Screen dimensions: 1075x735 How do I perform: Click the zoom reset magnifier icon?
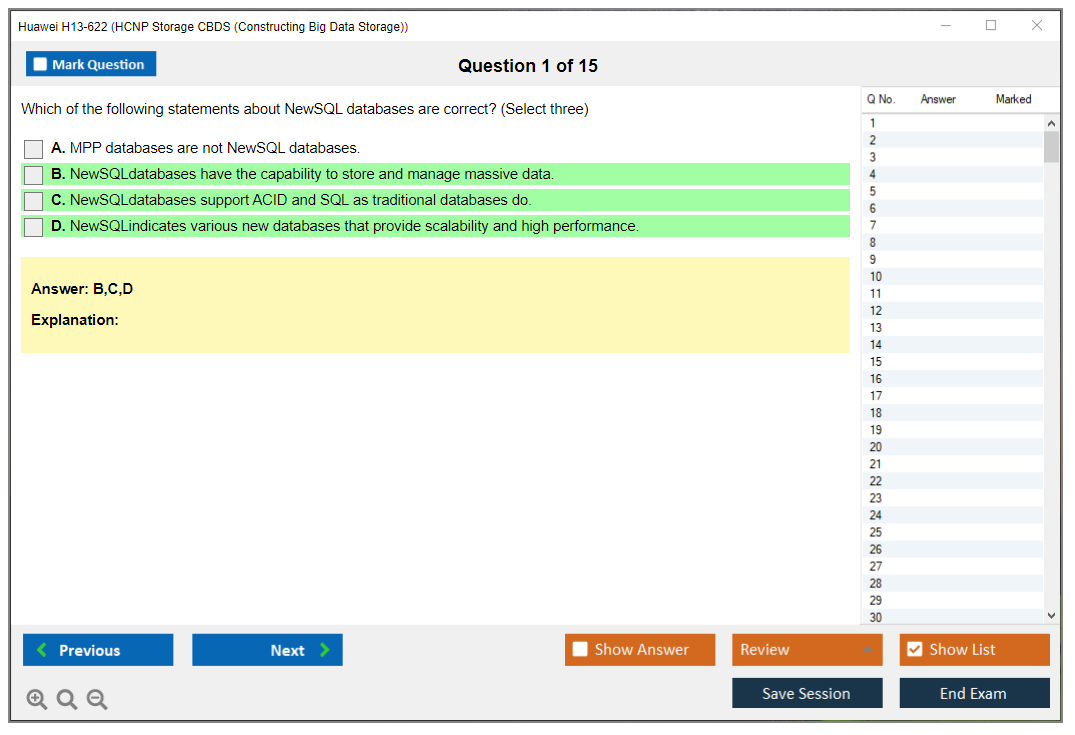(67, 700)
